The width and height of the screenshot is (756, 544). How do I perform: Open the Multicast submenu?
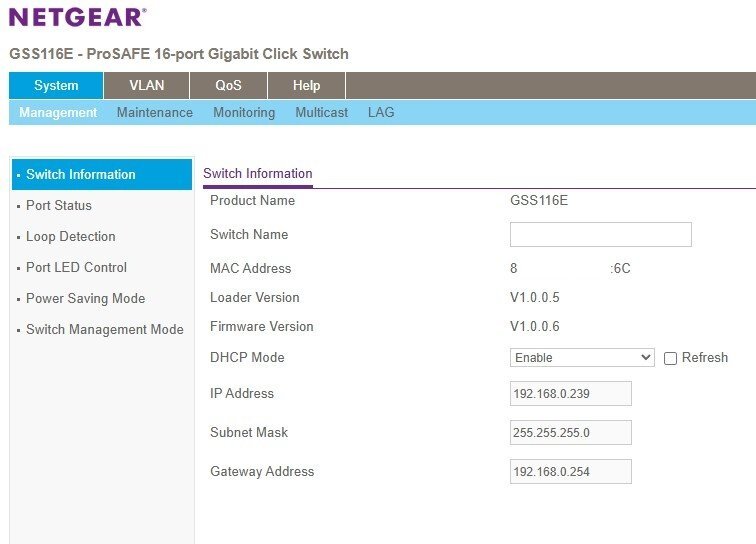(322, 112)
